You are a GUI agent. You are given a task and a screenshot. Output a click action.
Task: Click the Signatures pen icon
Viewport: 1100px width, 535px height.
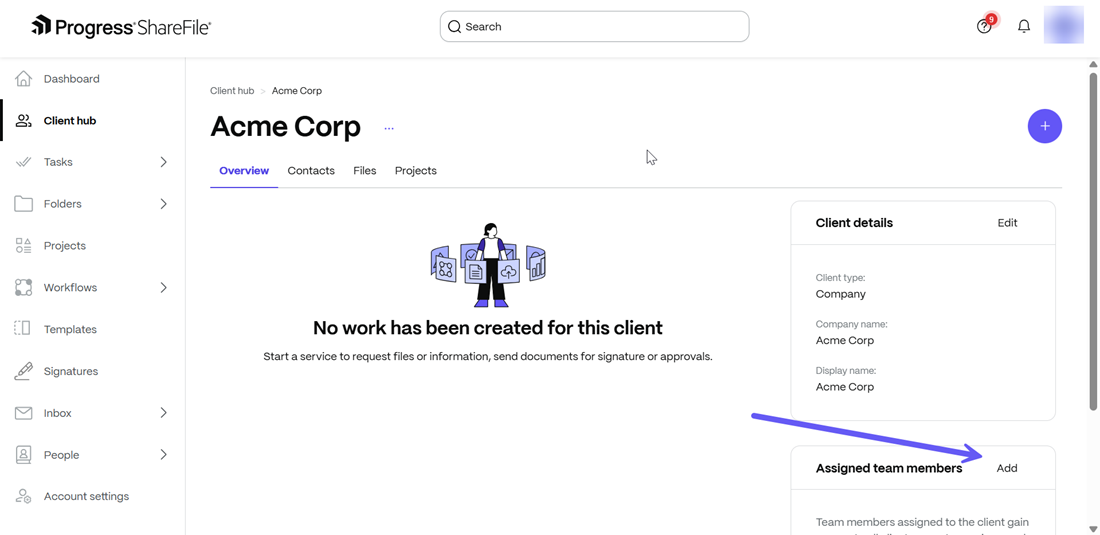coord(24,371)
